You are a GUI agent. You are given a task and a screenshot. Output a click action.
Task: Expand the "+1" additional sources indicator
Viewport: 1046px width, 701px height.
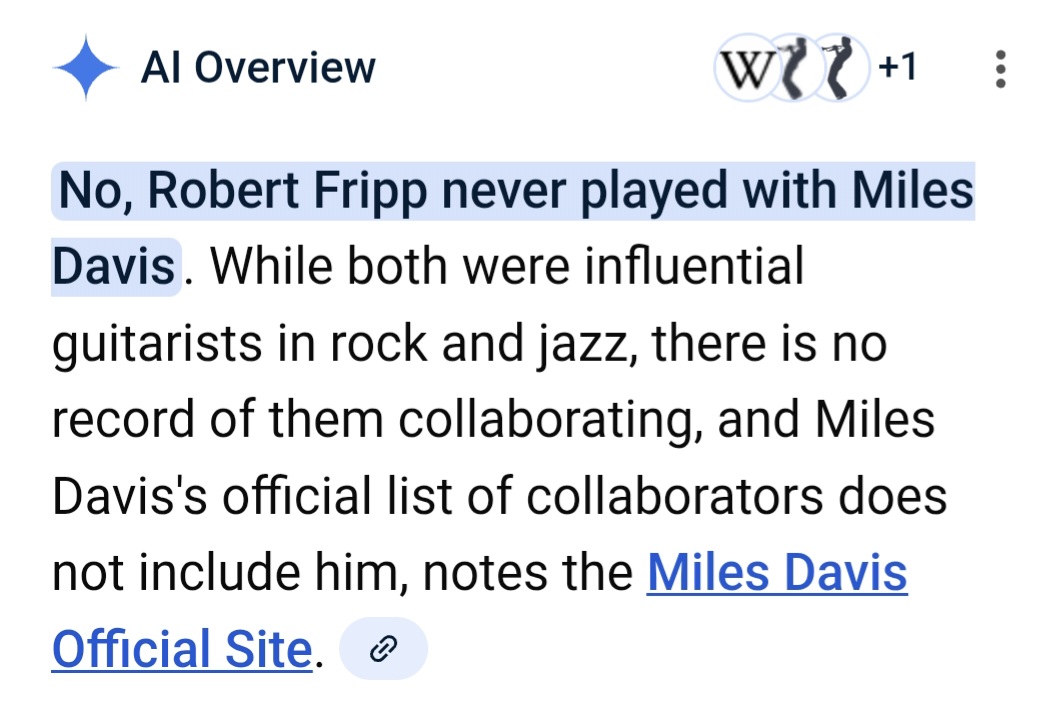point(897,68)
